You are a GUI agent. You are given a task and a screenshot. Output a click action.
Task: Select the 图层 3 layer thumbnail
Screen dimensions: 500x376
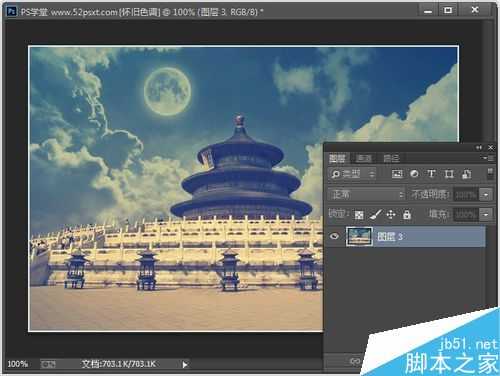(359, 236)
